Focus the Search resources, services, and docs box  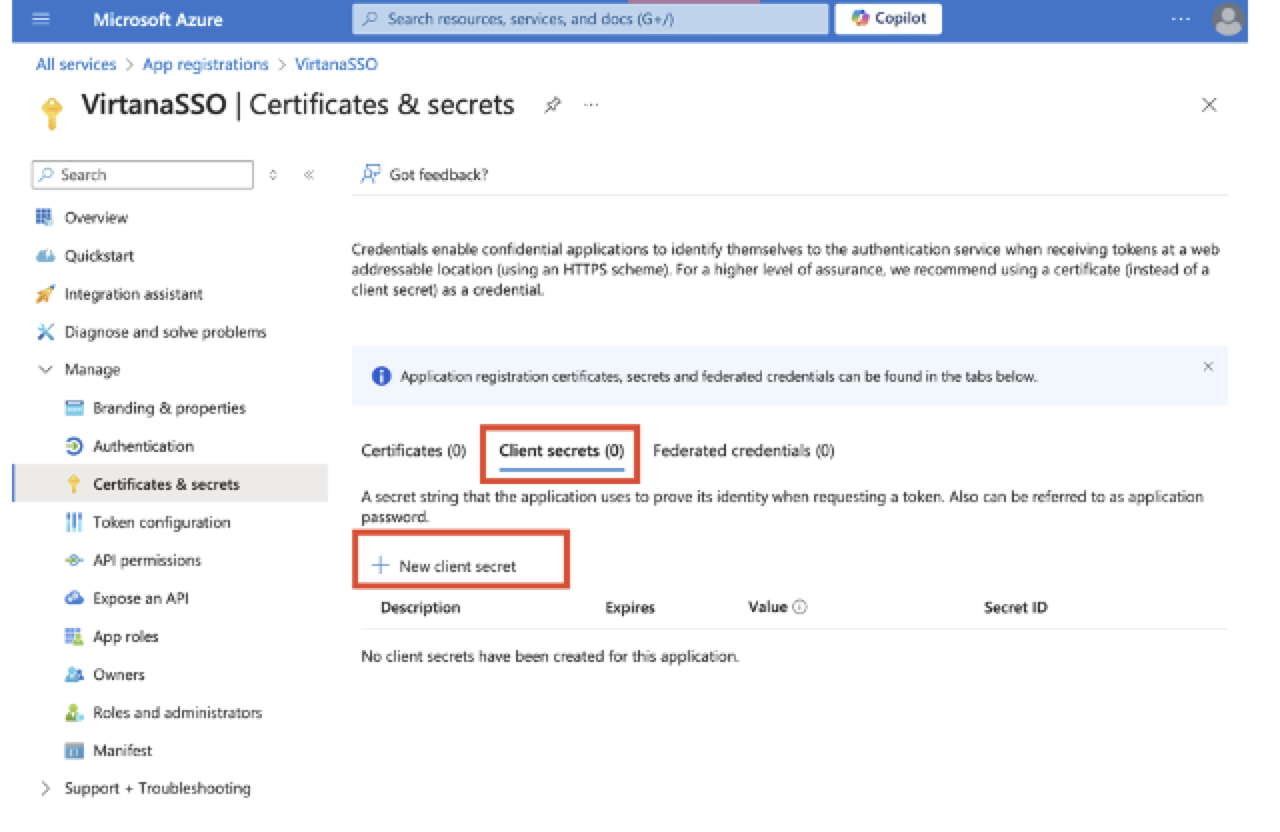(590, 18)
